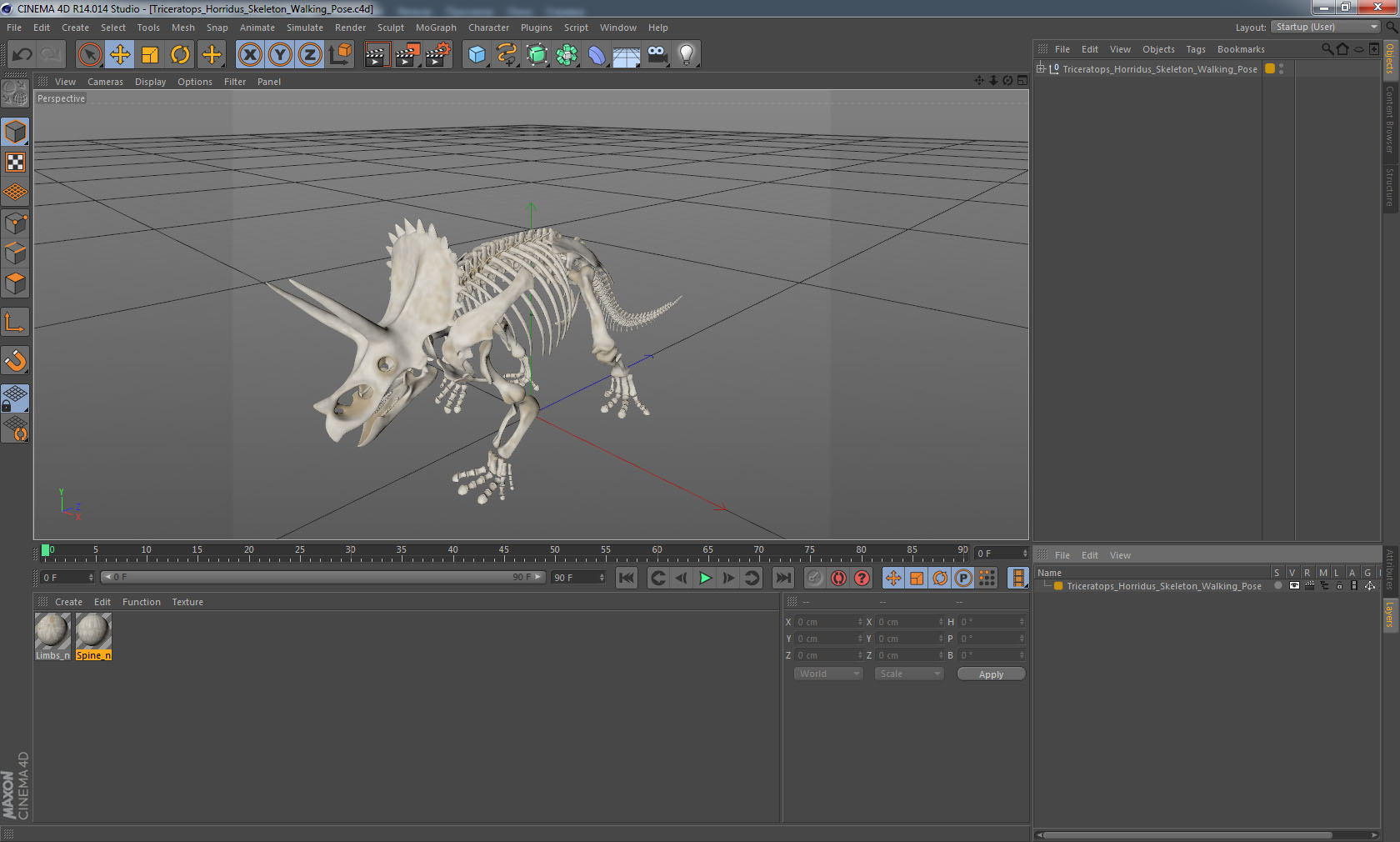The width and height of the screenshot is (1400, 842).
Task: Switch to Model mode in left palette
Action: [x=16, y=132]
